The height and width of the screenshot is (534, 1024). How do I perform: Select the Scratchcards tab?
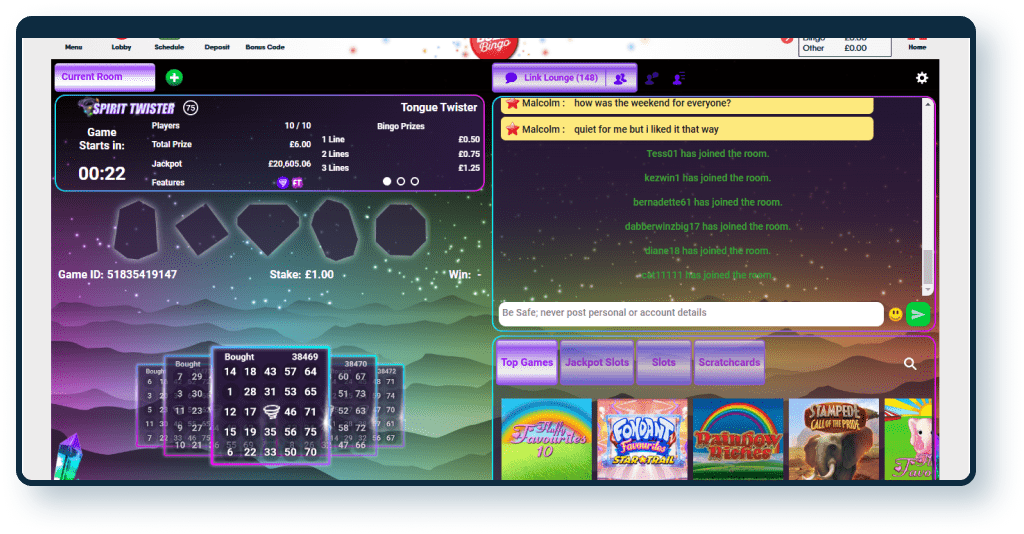pyautogui.click(x=729, y=362)
